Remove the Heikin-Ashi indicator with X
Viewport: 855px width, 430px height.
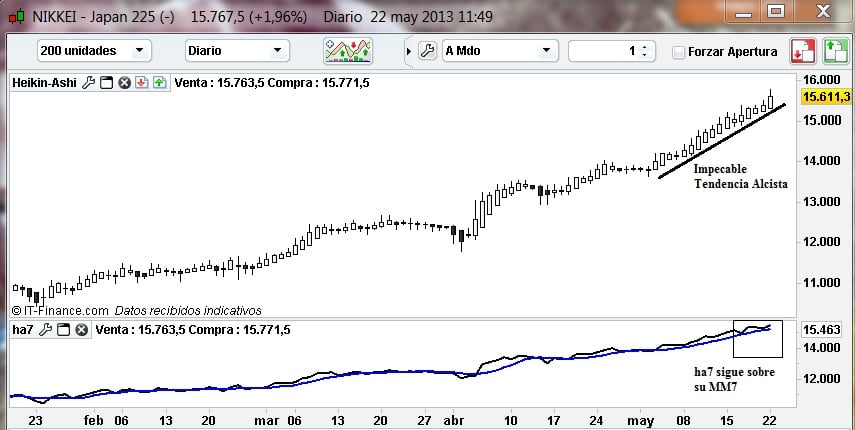pyautogui.click(x=125, y=83)
